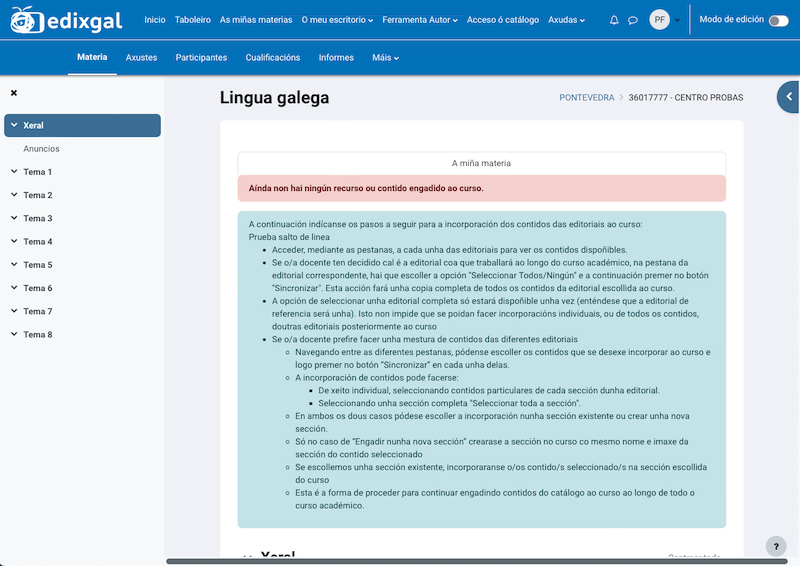Open the notifications bell
The height and width of the screenshot is (566, 800).
click(614, 20)
